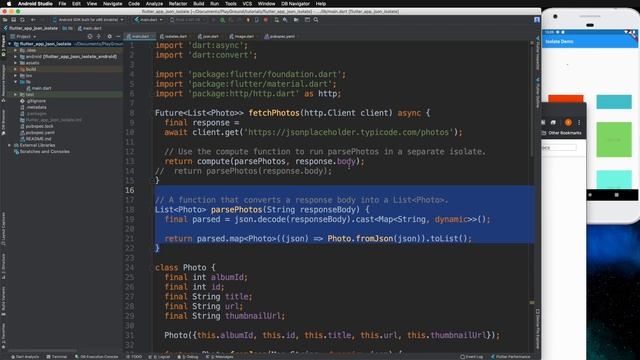Click line number 16 in the gutter

(x=129, y=190)
